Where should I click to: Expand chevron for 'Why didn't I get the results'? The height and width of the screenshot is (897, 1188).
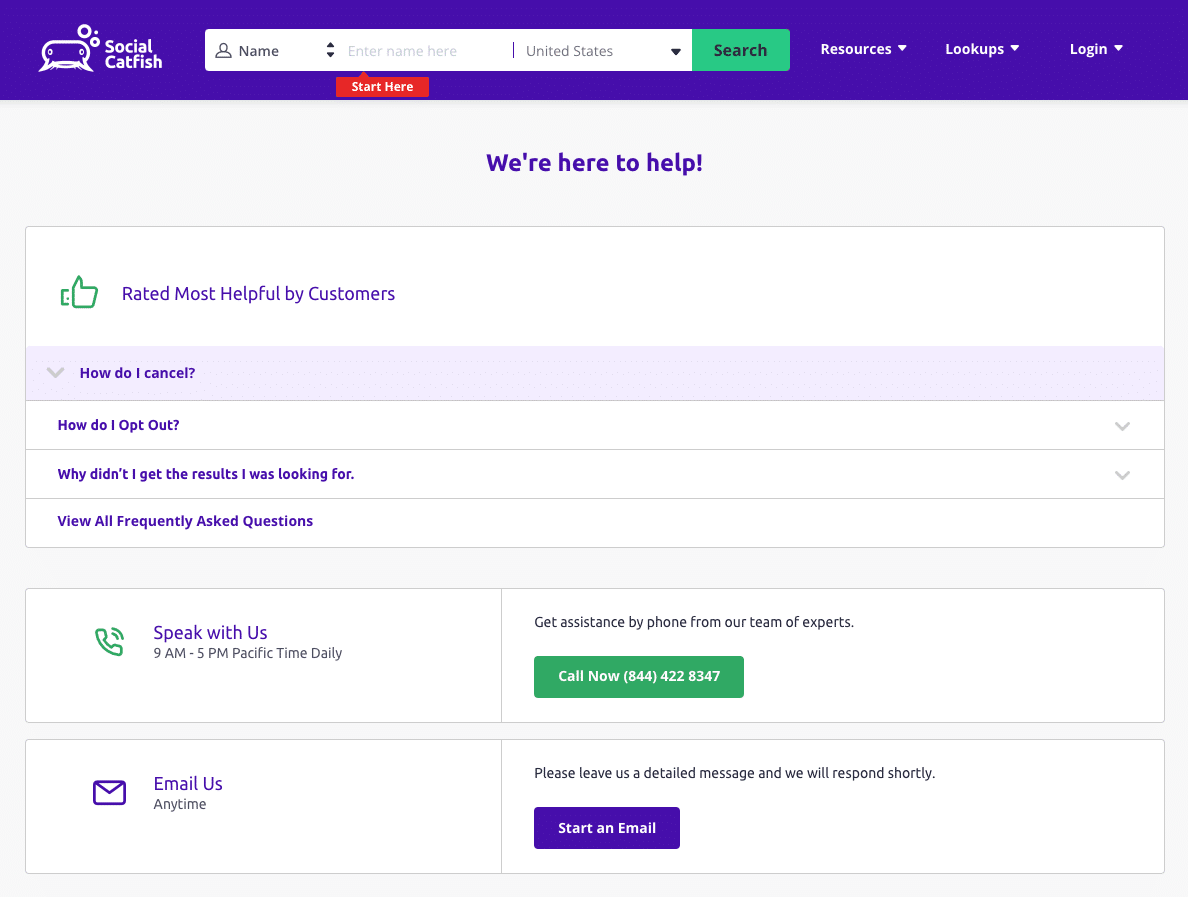point(1122,475)
